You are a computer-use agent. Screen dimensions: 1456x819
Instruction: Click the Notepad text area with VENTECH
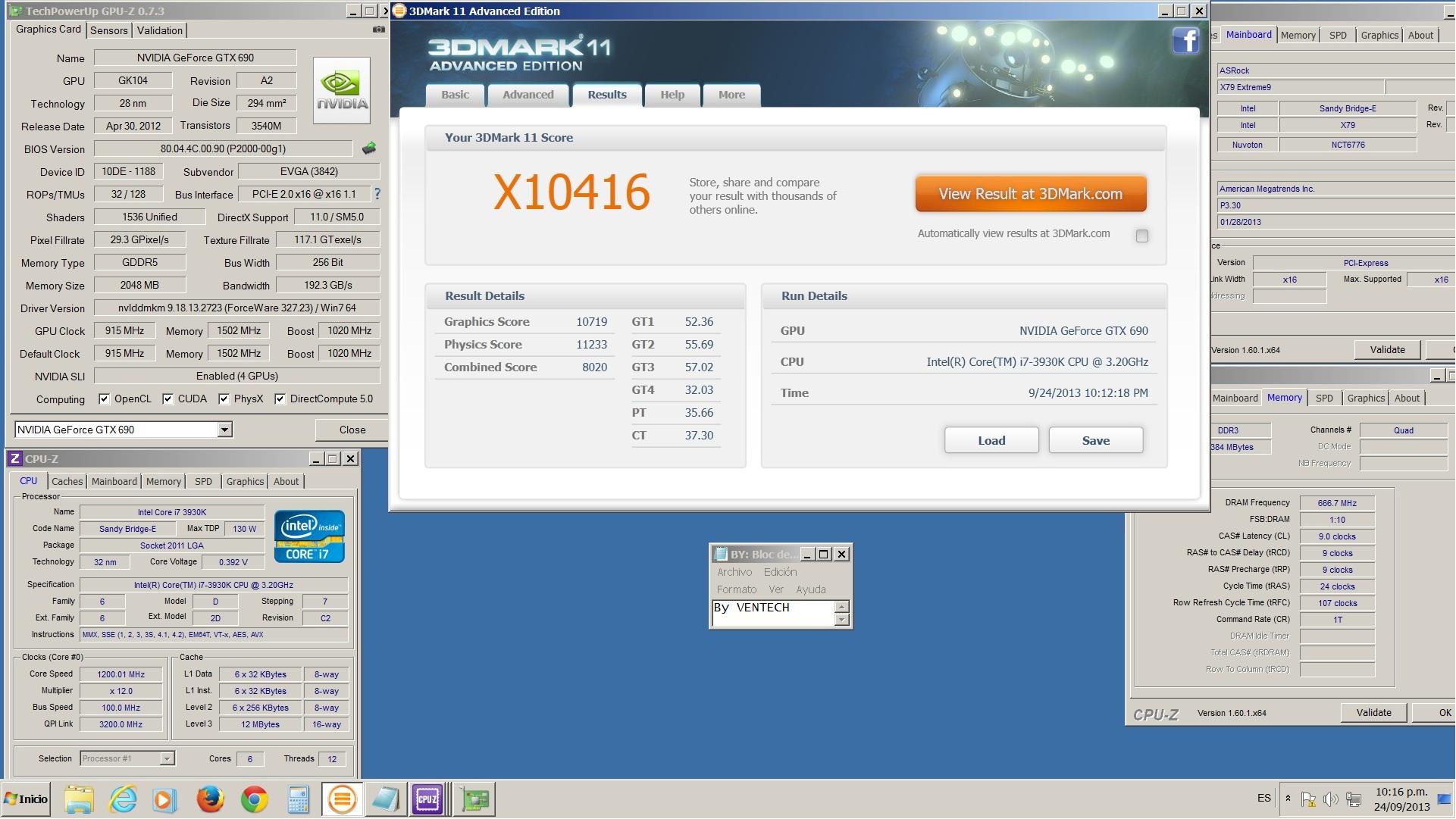point(773,613)
